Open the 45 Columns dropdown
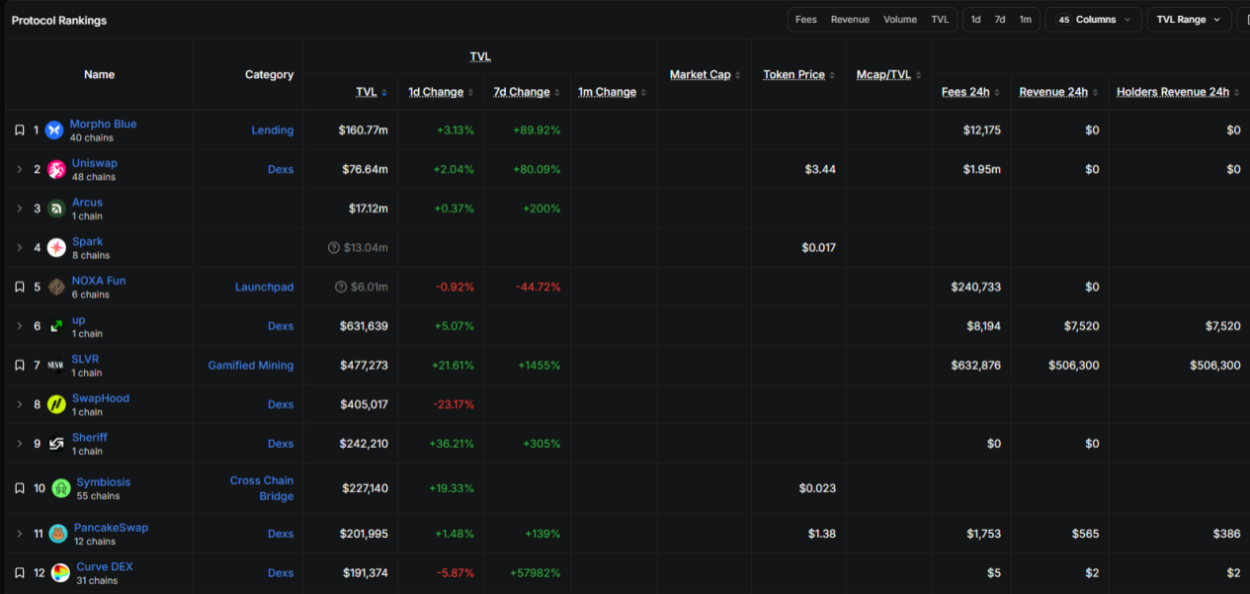This screenshot has width=1250, height=594. [x=1093, y=20]
